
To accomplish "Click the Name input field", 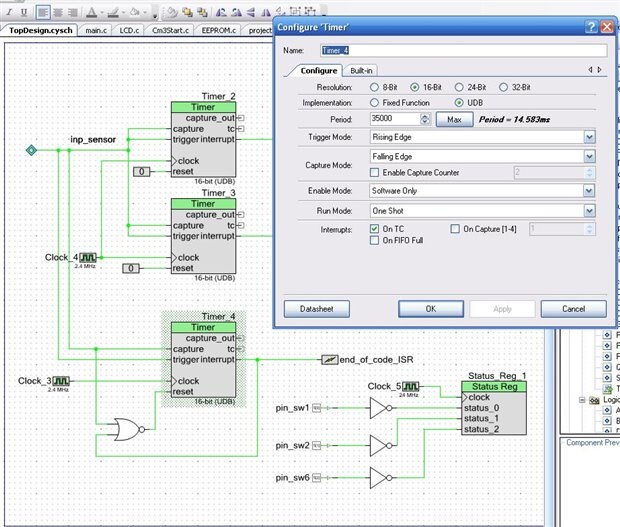I will click(x=462, y=50).
